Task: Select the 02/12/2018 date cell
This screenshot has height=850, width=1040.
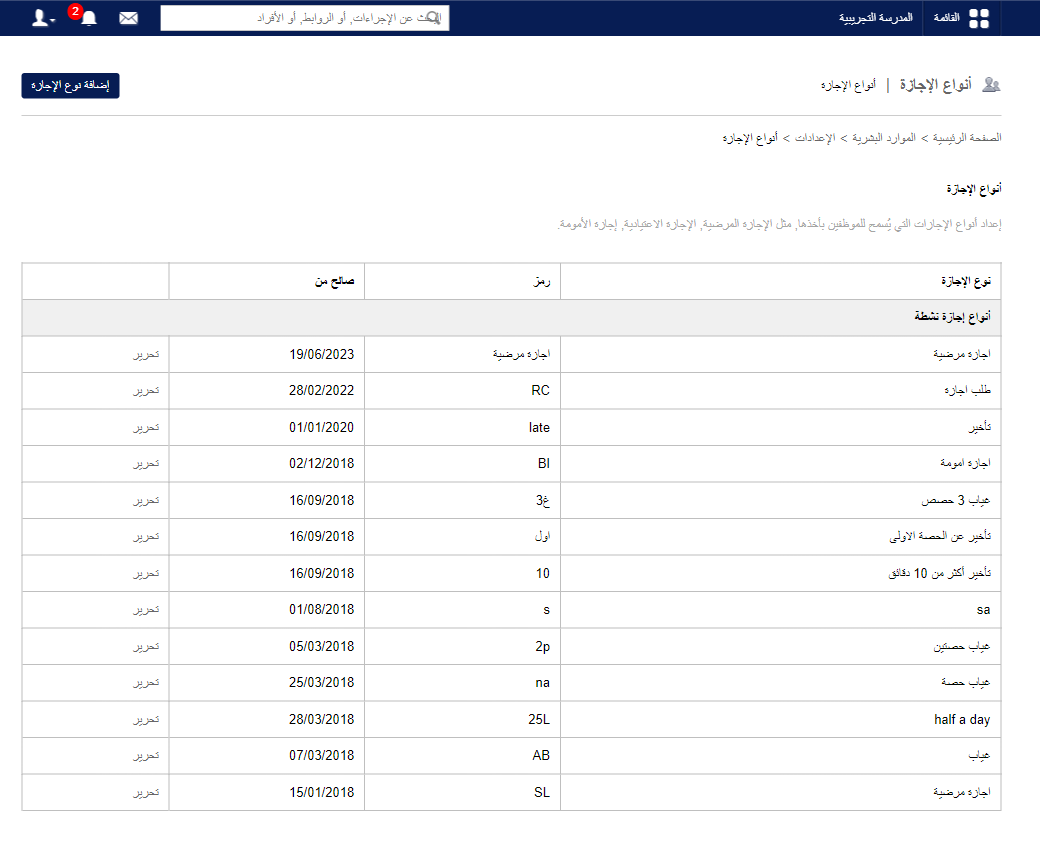Action: (267, 463)
